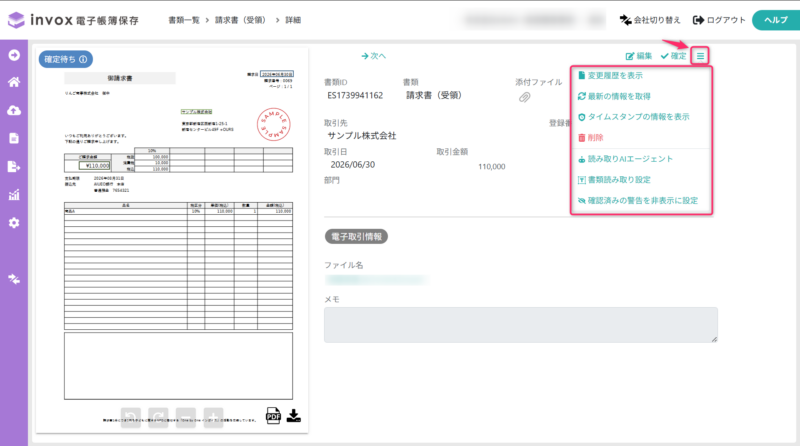Select 変更履歴を表示 from menu
This screenshot has height=446, width=800.
(610, 76)
